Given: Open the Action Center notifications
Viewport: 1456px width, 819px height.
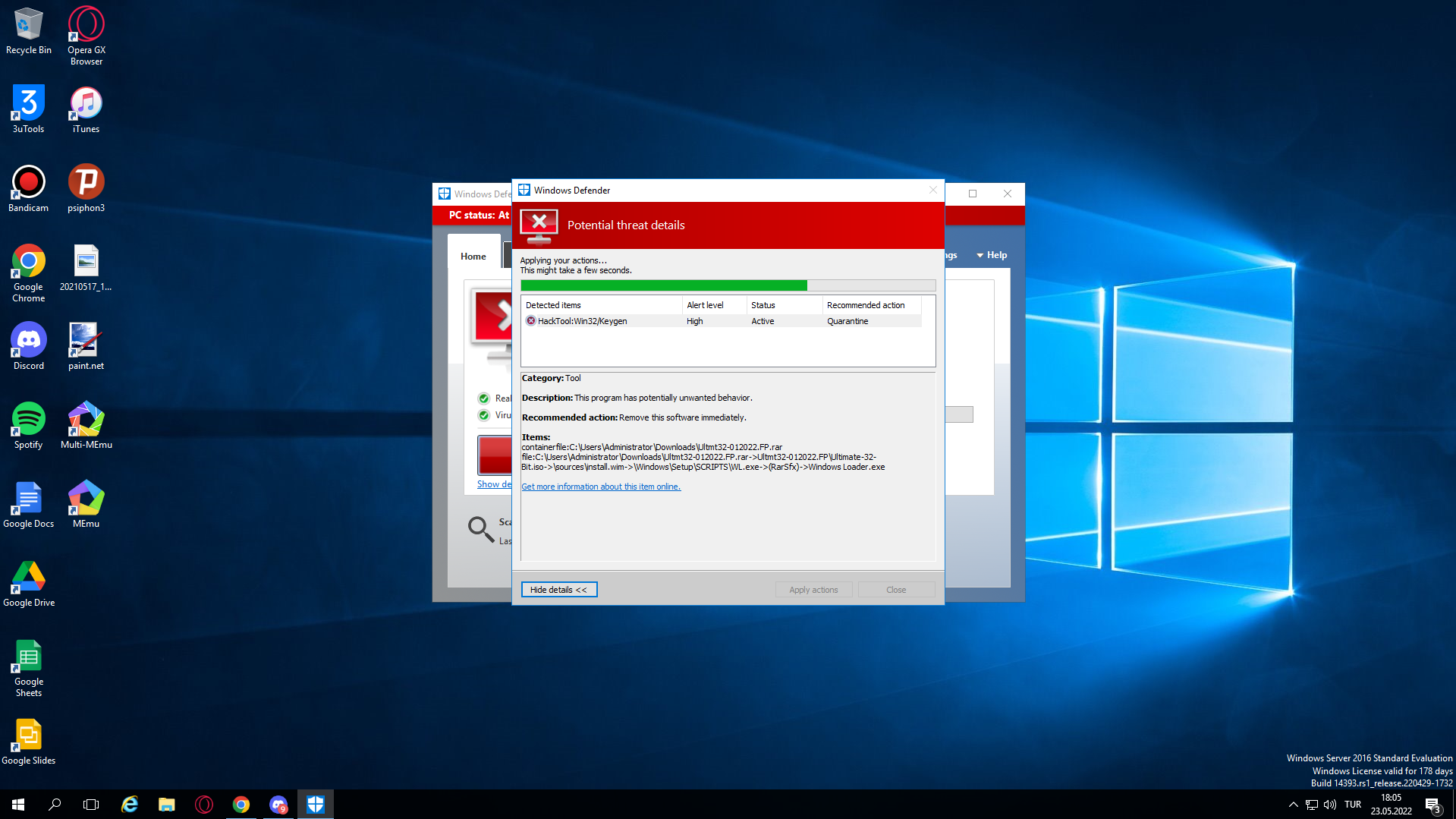Looking at the screenshot, I should click(1432, 804).
